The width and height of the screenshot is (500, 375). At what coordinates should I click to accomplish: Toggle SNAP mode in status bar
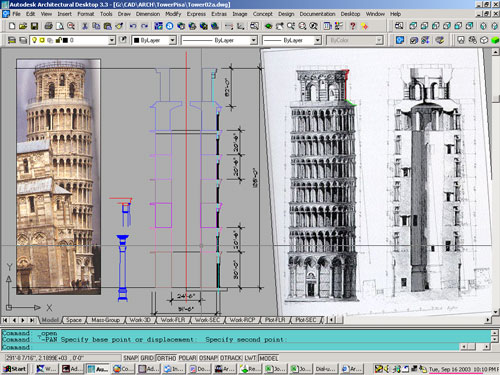coord(130,358)
